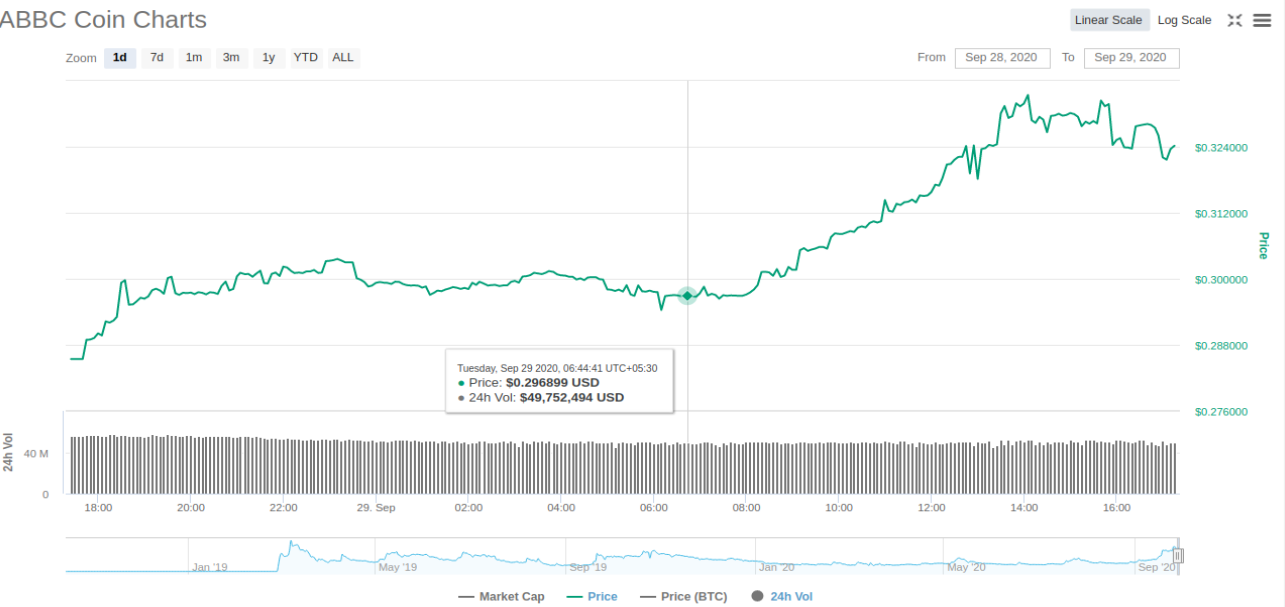The height and width of the screenshot is (607, 1285).
Task: Toggle 24h Vol series in legend
Action: coord(782,597)
